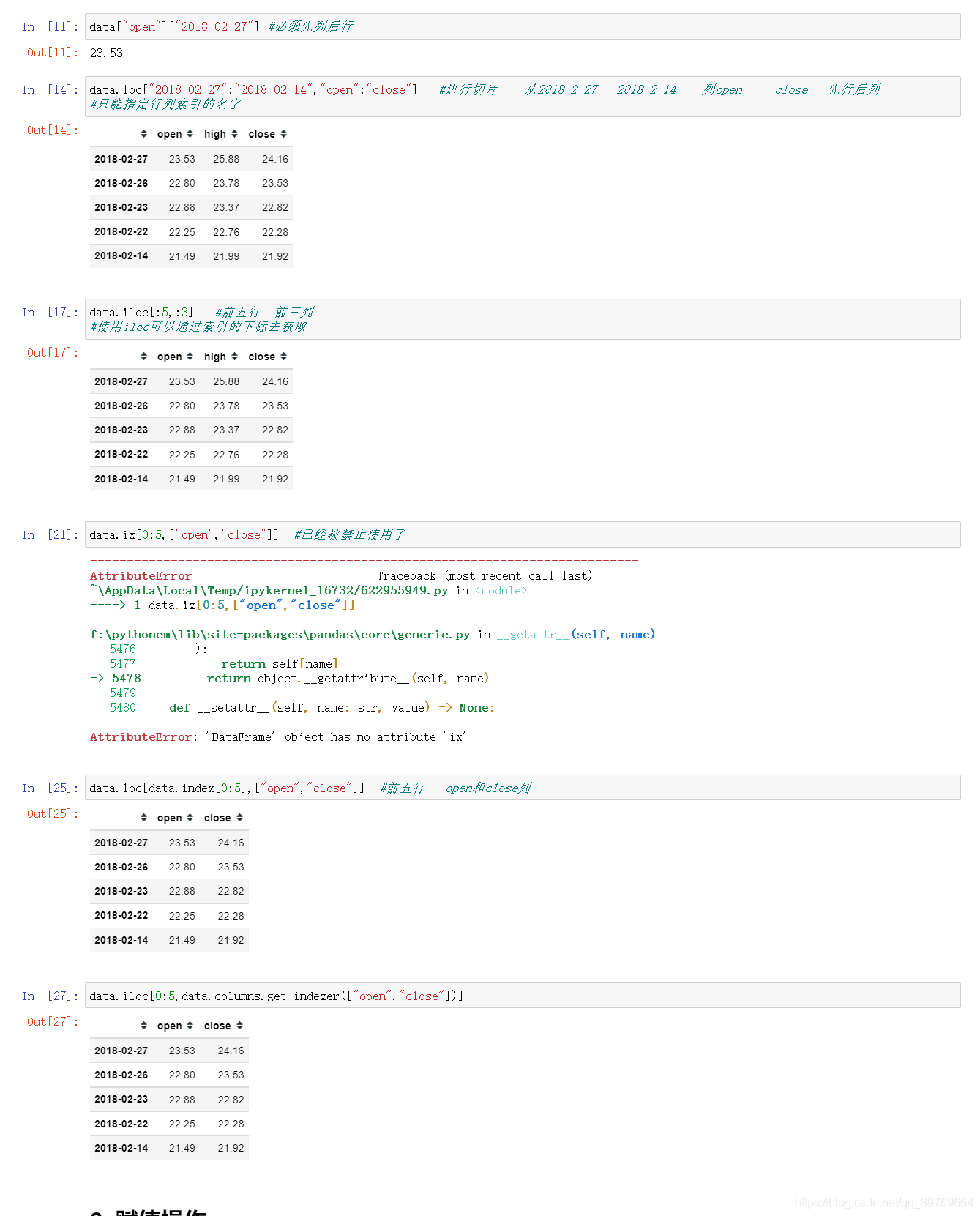This screenshot has height=1216, width=980.
Task: Click Out[27] prompt label
Action: point(53,1021)
